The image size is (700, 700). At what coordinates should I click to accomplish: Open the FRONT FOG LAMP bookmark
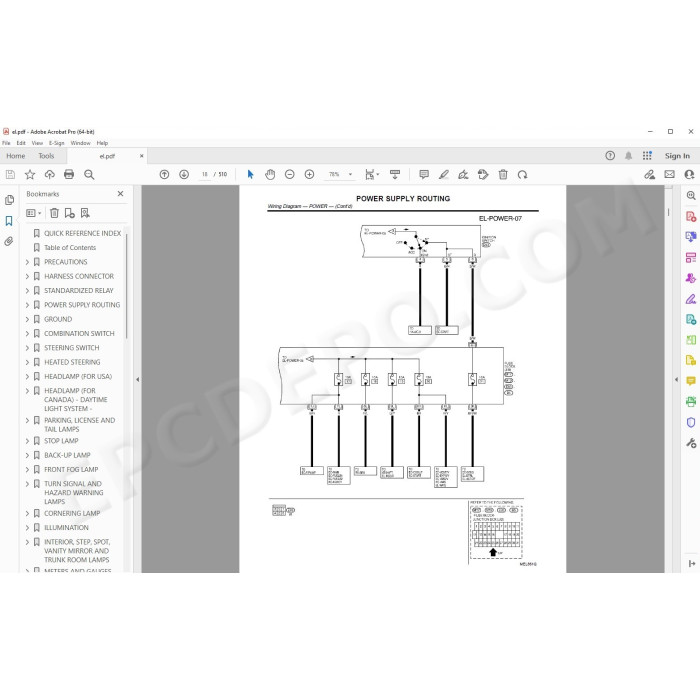pyautogui.click(x=71, y=470)
